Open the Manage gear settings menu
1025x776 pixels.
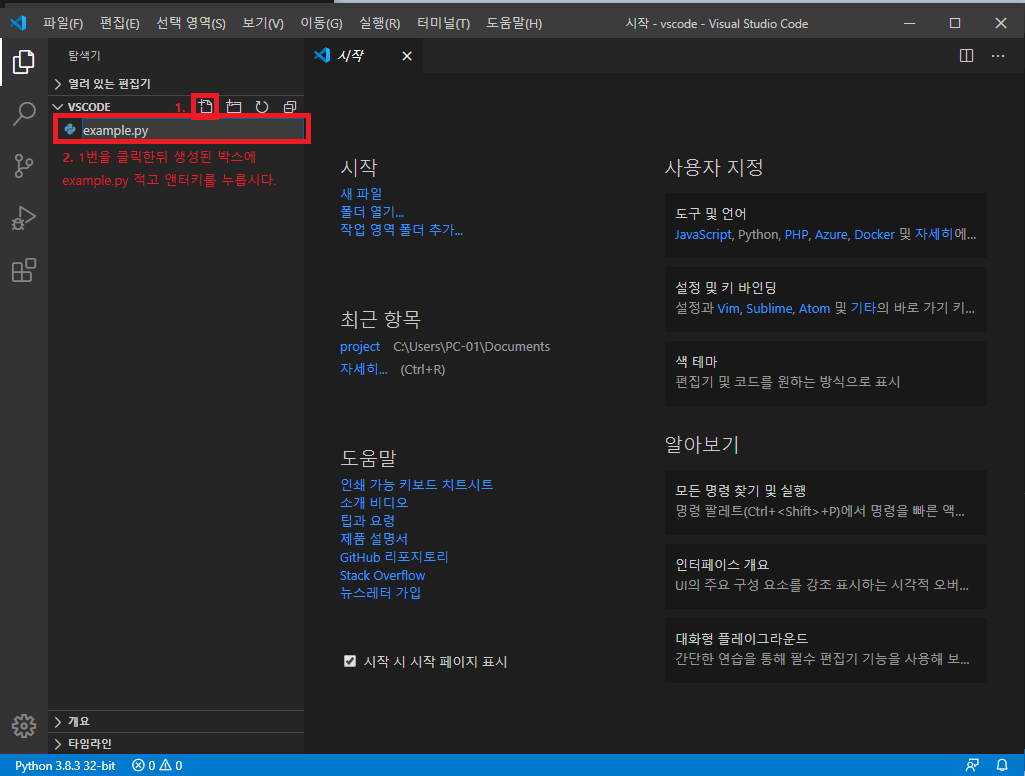(x=24, y=726)
